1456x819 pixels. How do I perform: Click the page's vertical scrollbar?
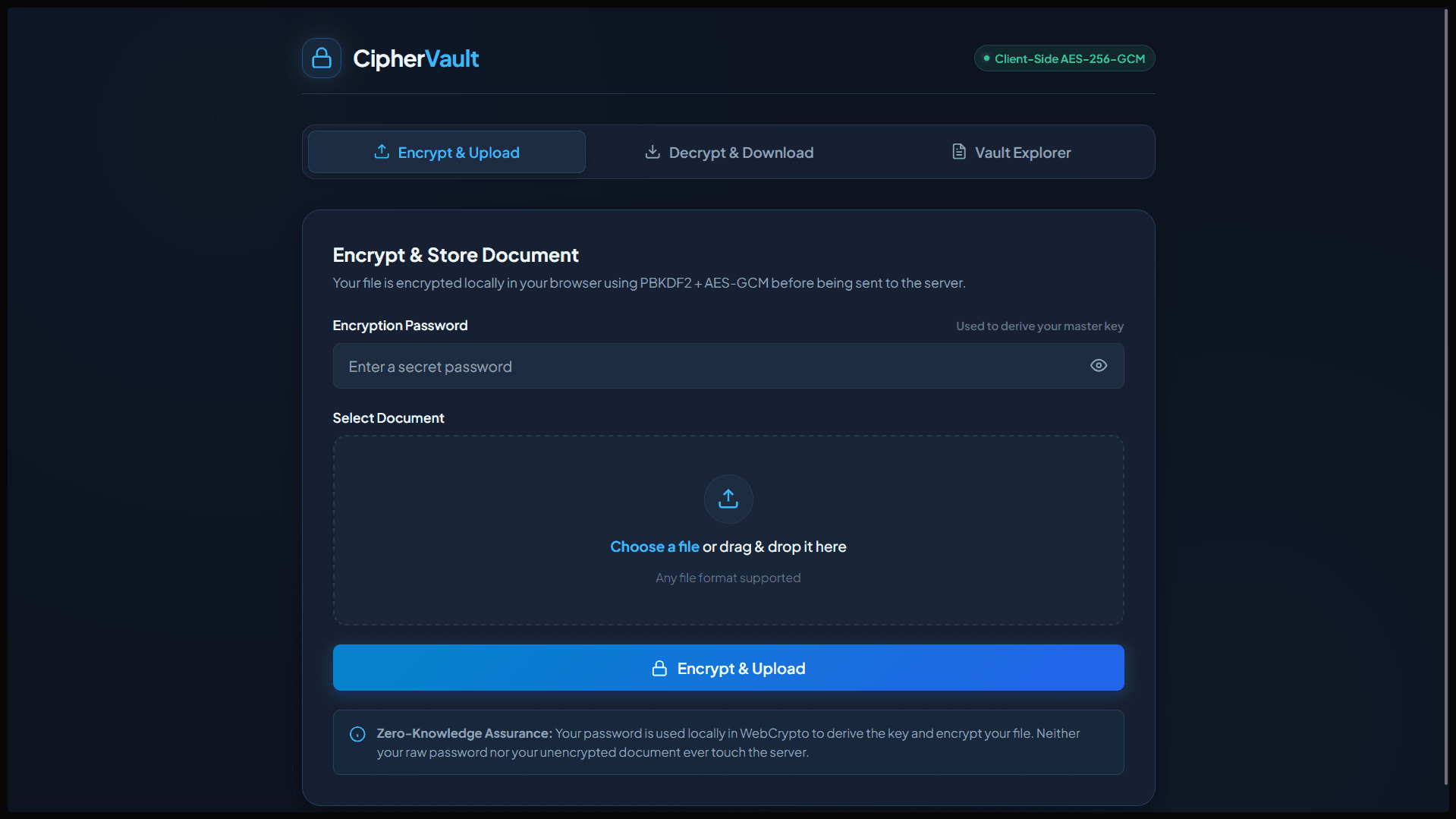[x=1445, y=396]
